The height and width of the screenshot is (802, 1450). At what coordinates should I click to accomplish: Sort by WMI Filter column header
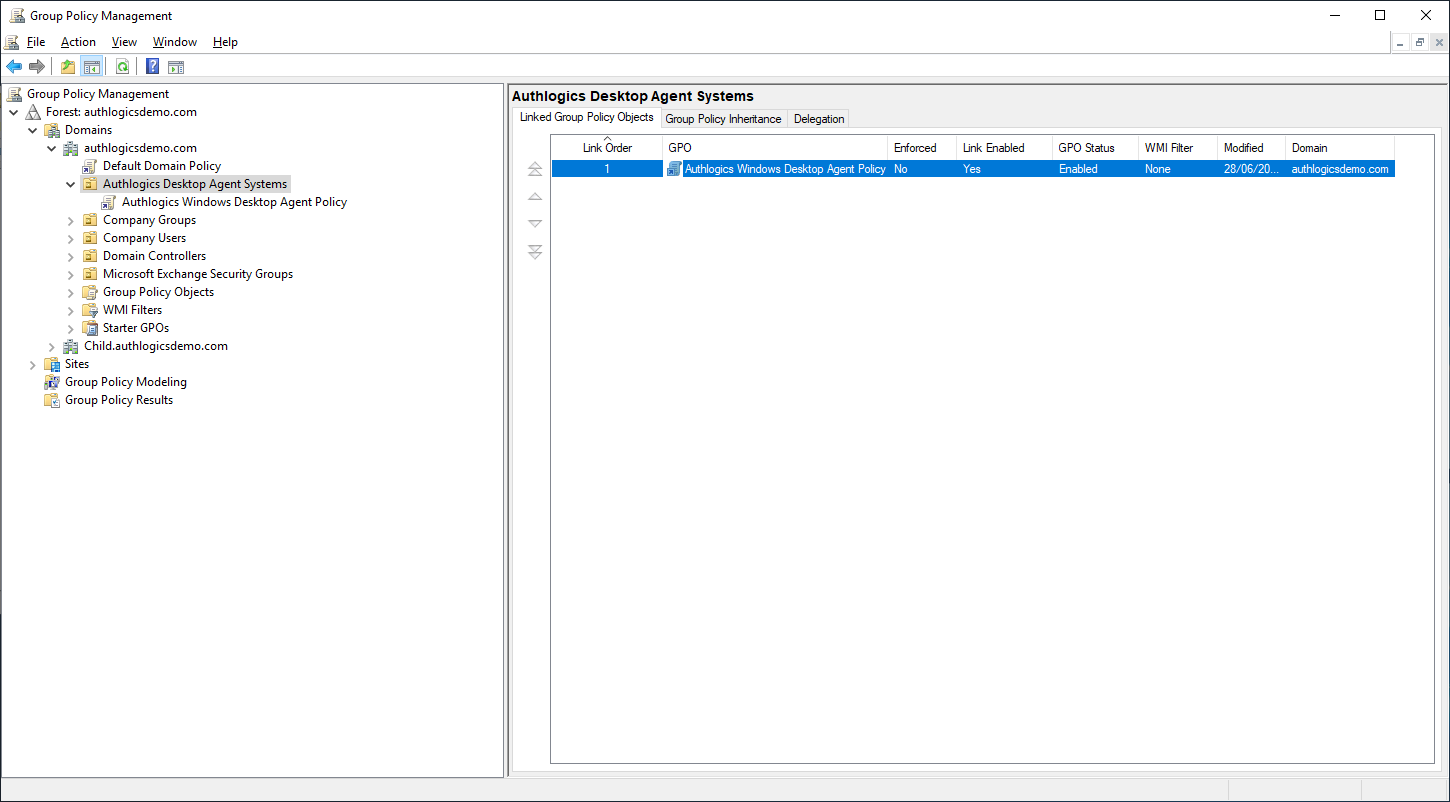pos(1178,148)
